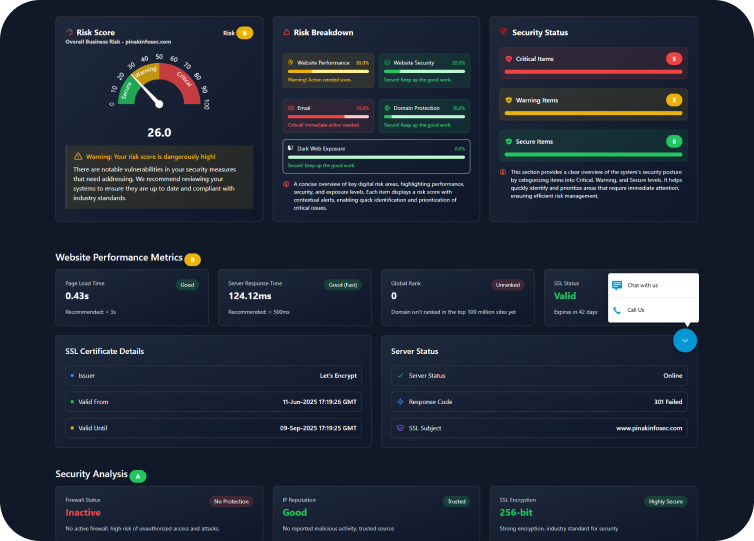This screenshot has height=541, width=754.
Task: Click the Website Performance clock icon
Action: click(x=290, y=63)
